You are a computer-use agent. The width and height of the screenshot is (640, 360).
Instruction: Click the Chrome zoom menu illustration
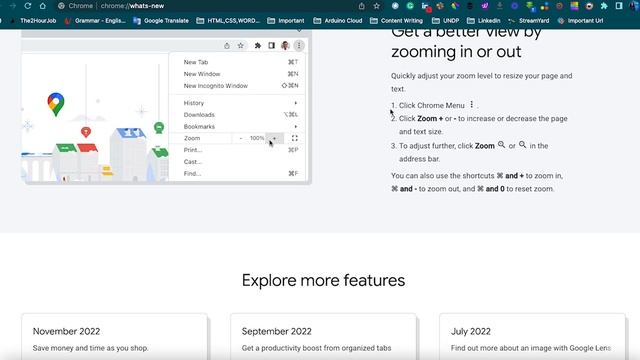166,107
